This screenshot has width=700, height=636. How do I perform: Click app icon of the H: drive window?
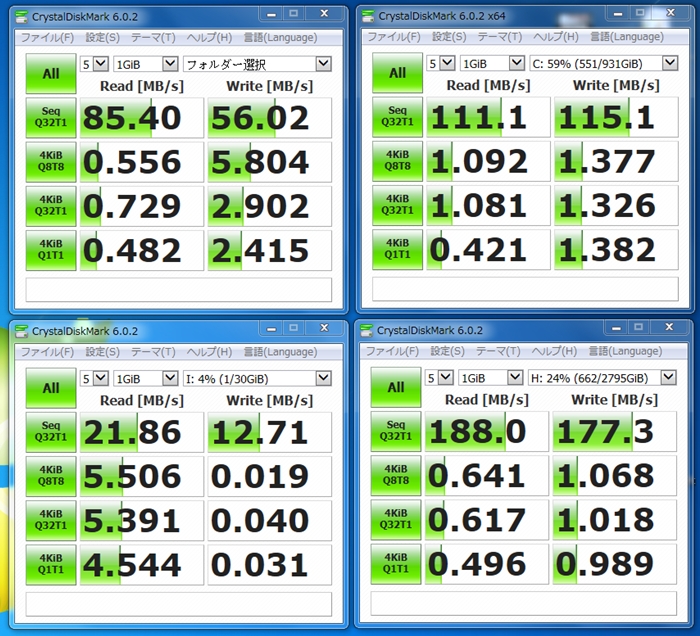pyautogui.click(x=367, y=330)
